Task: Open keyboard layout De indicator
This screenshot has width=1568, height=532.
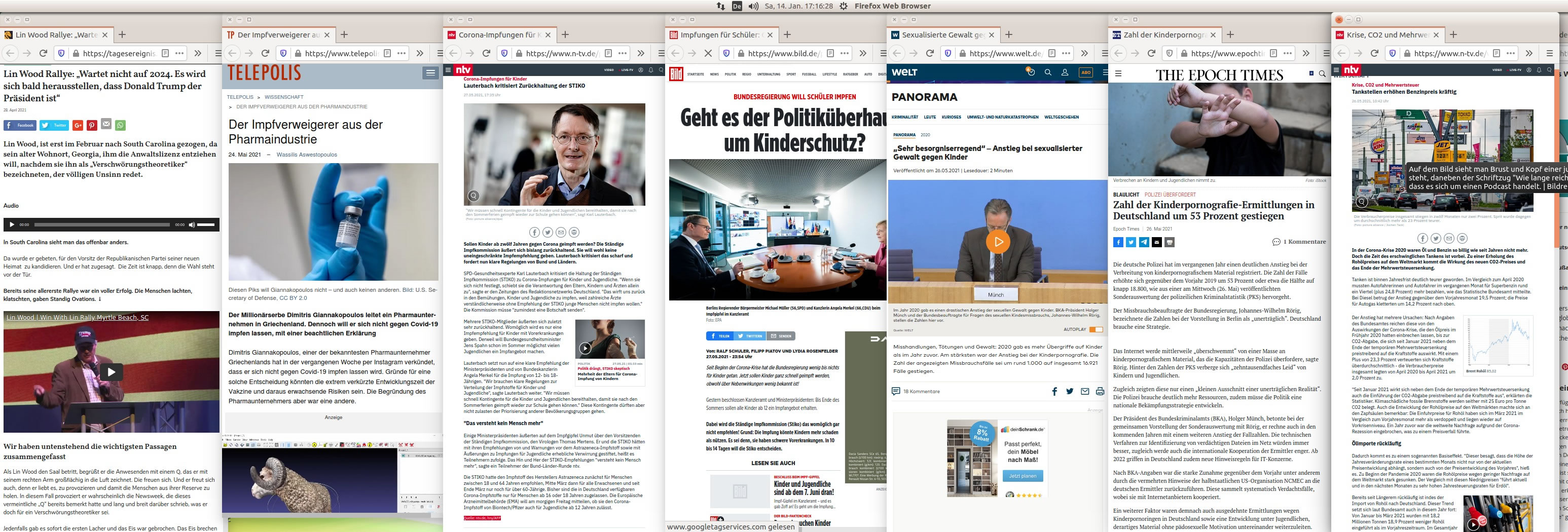Action: [737, 6]
